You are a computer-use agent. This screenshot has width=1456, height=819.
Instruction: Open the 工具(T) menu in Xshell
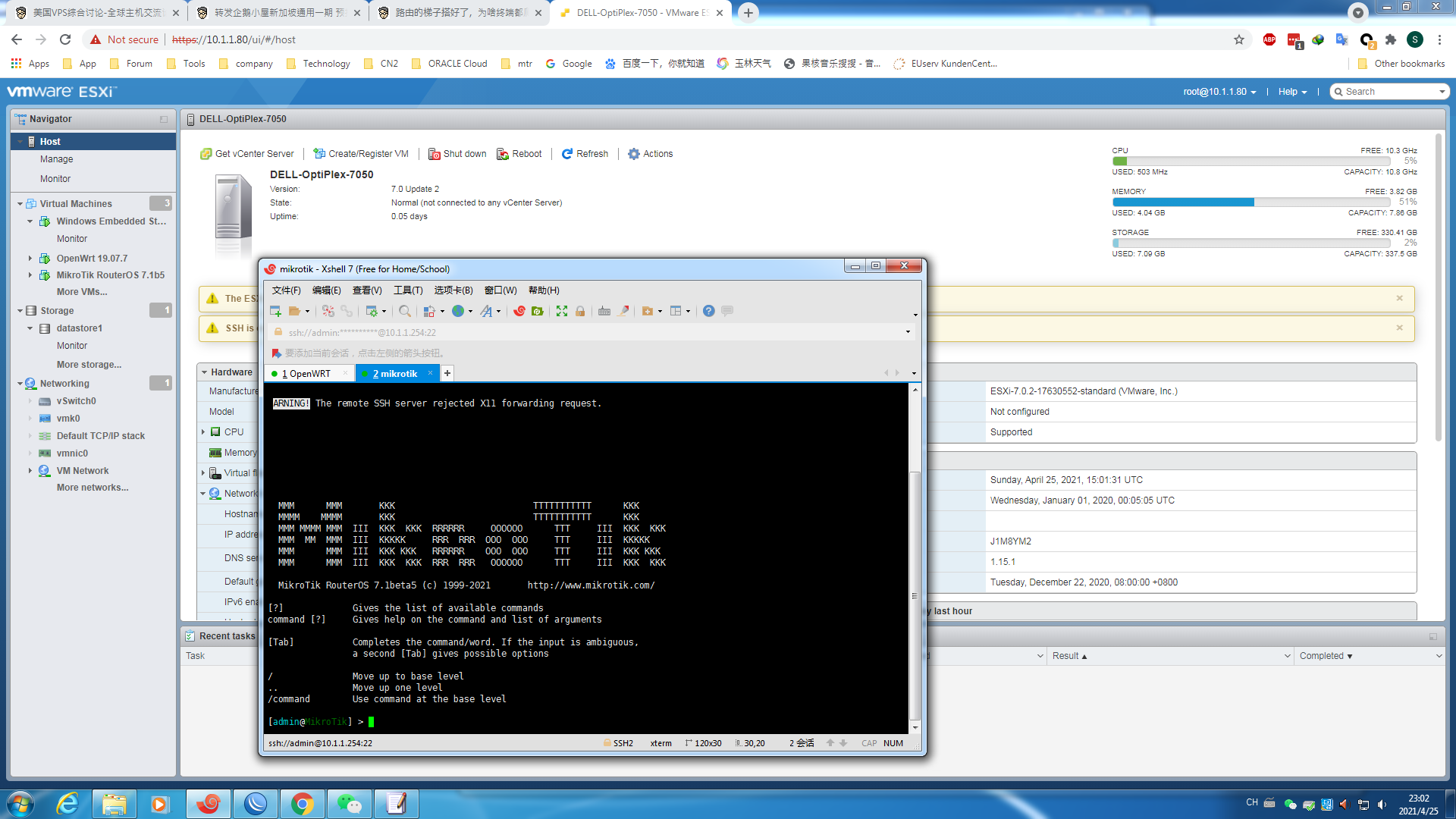[407, 290]
